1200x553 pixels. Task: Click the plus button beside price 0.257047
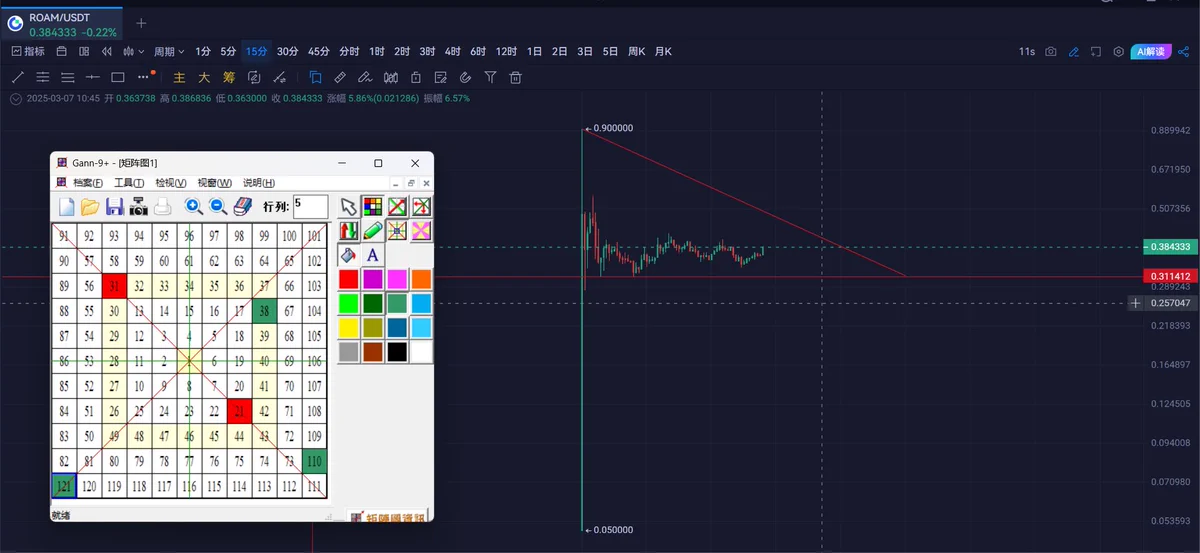pos(1135,302)
